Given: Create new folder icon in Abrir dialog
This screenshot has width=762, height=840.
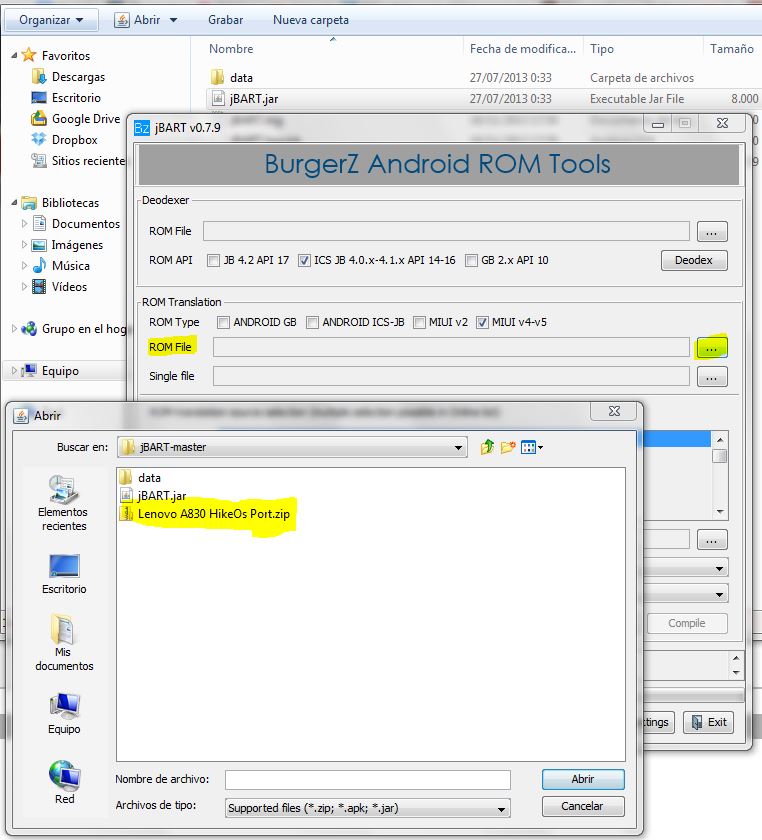Looking at the screenshot, I should pyautogui.click(x=507, y=447).
